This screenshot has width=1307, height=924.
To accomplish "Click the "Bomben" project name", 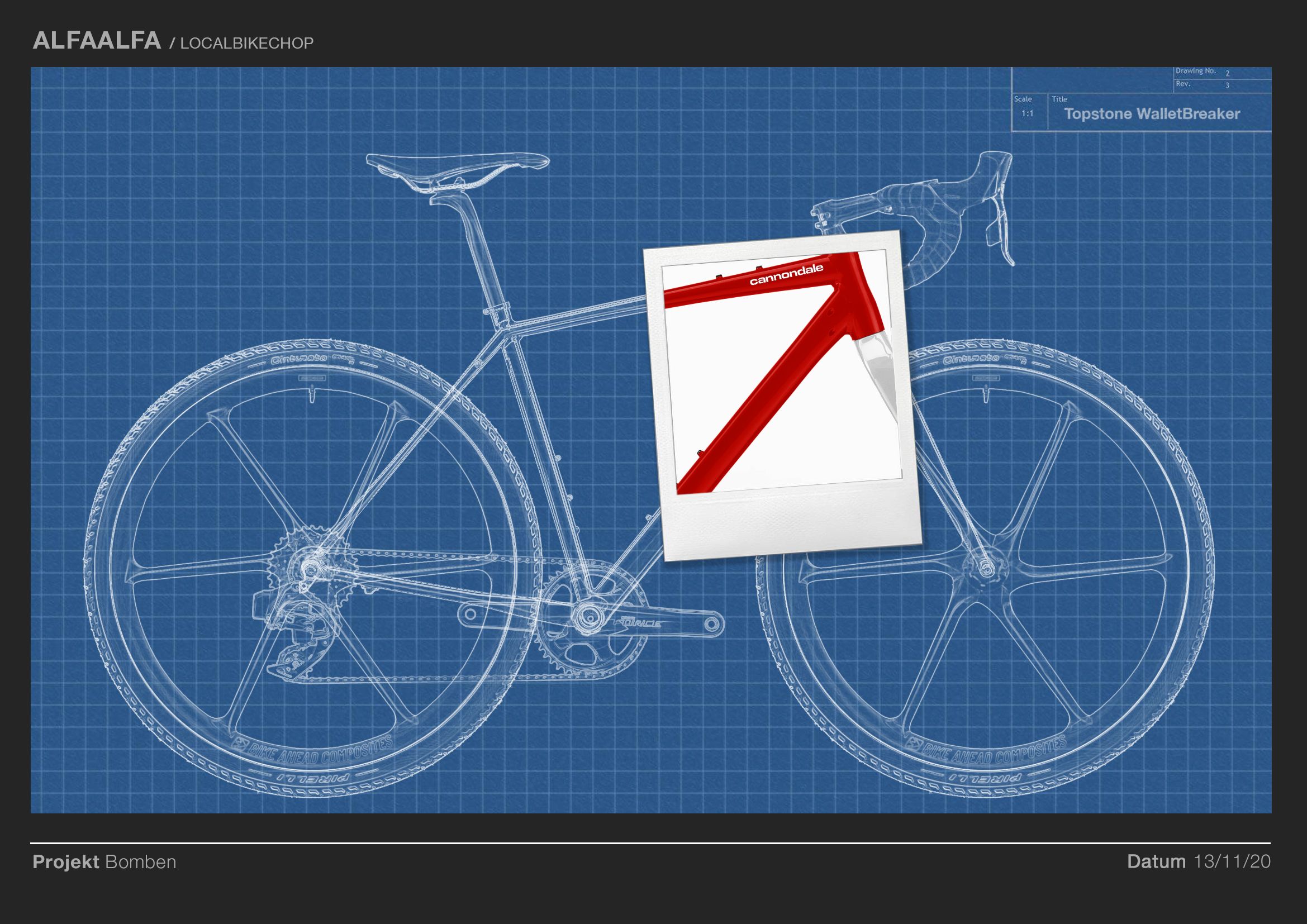I will point(141,862).
